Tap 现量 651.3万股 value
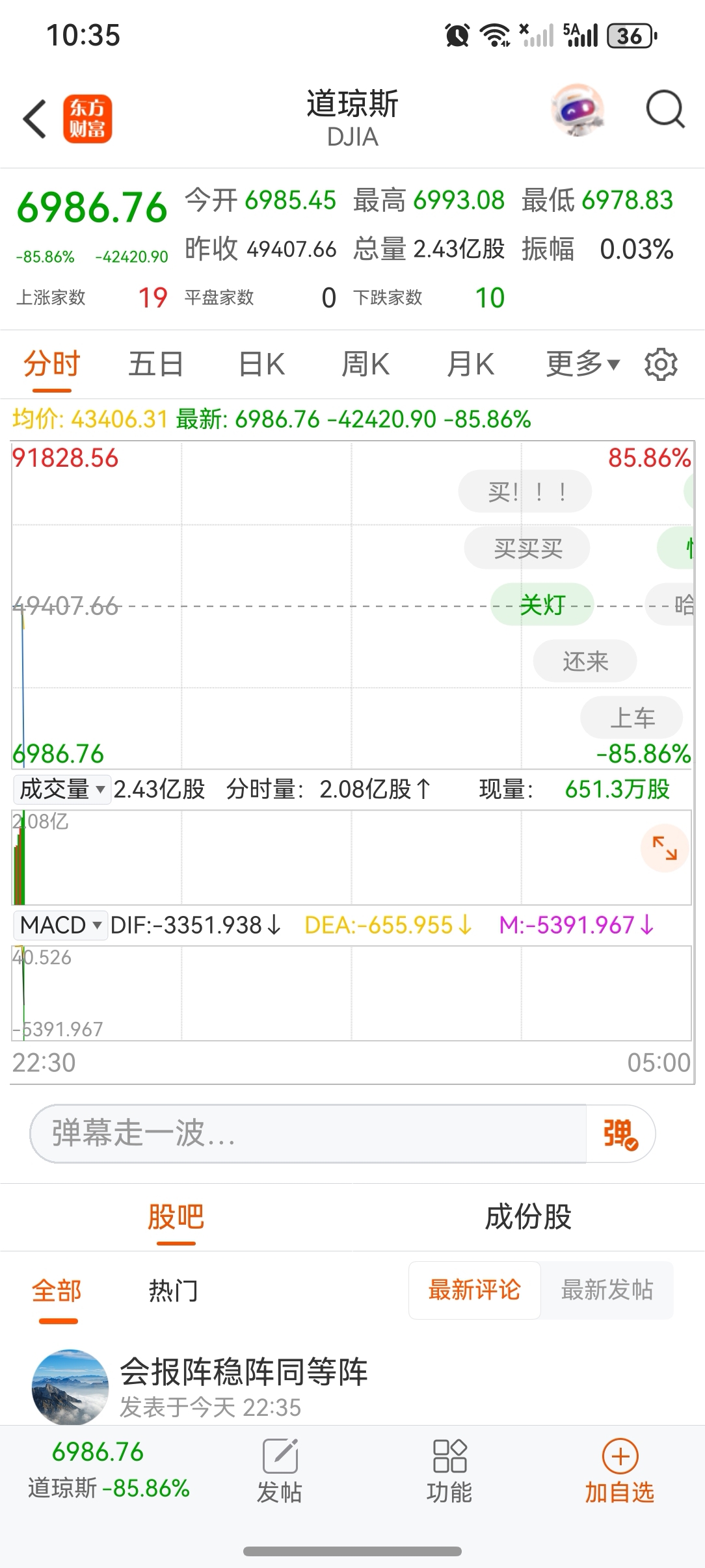 pyautogui.click(x=617, y=790)
